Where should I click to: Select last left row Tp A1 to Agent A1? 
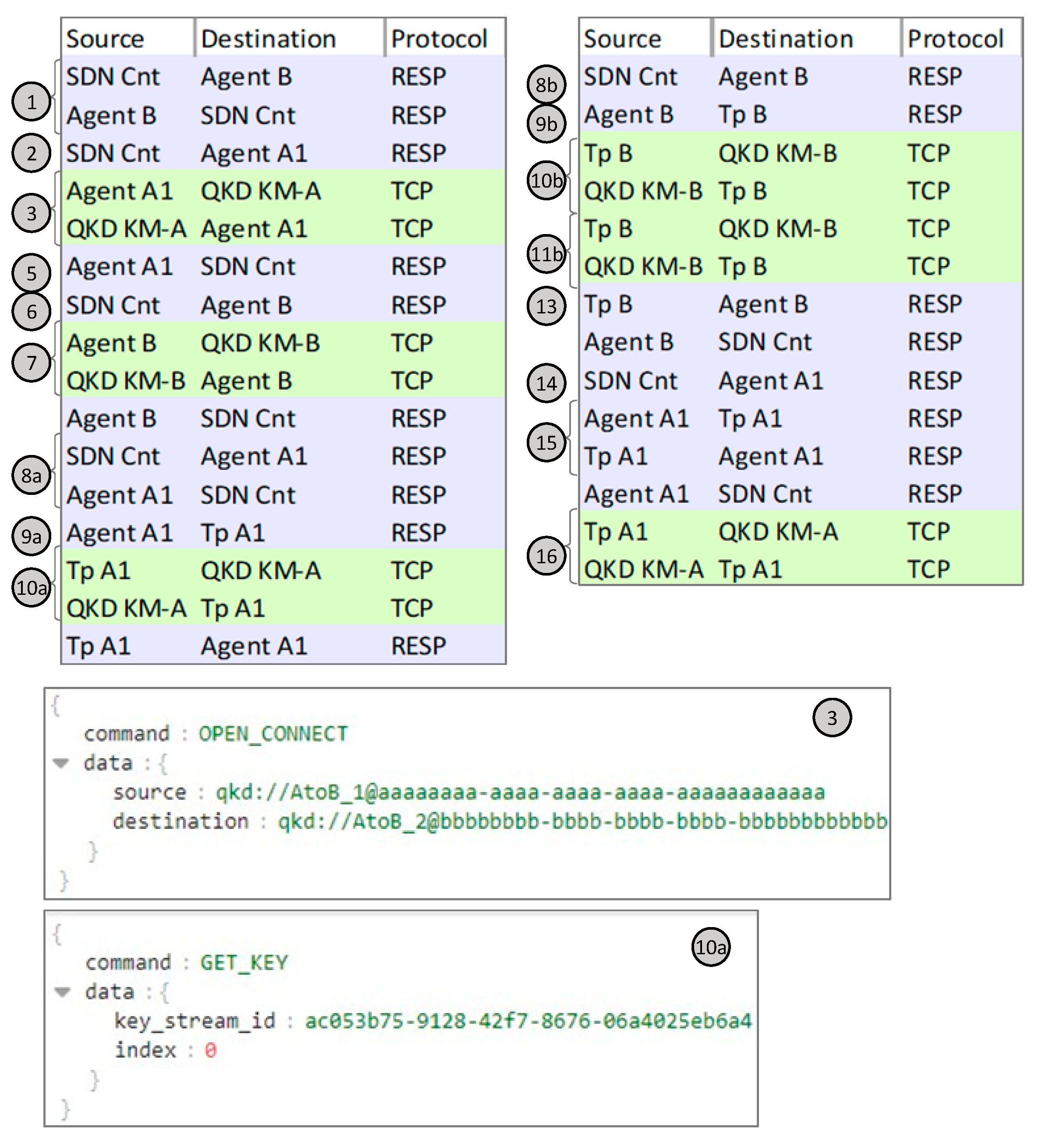click(x=283, y=646)
